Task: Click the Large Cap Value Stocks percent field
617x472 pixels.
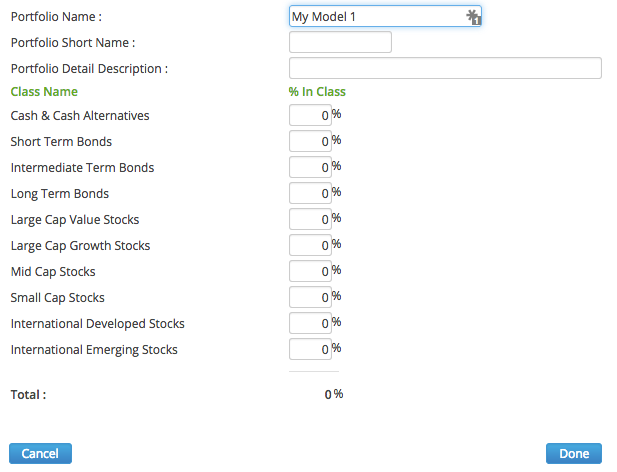Action: coord(310,220)
